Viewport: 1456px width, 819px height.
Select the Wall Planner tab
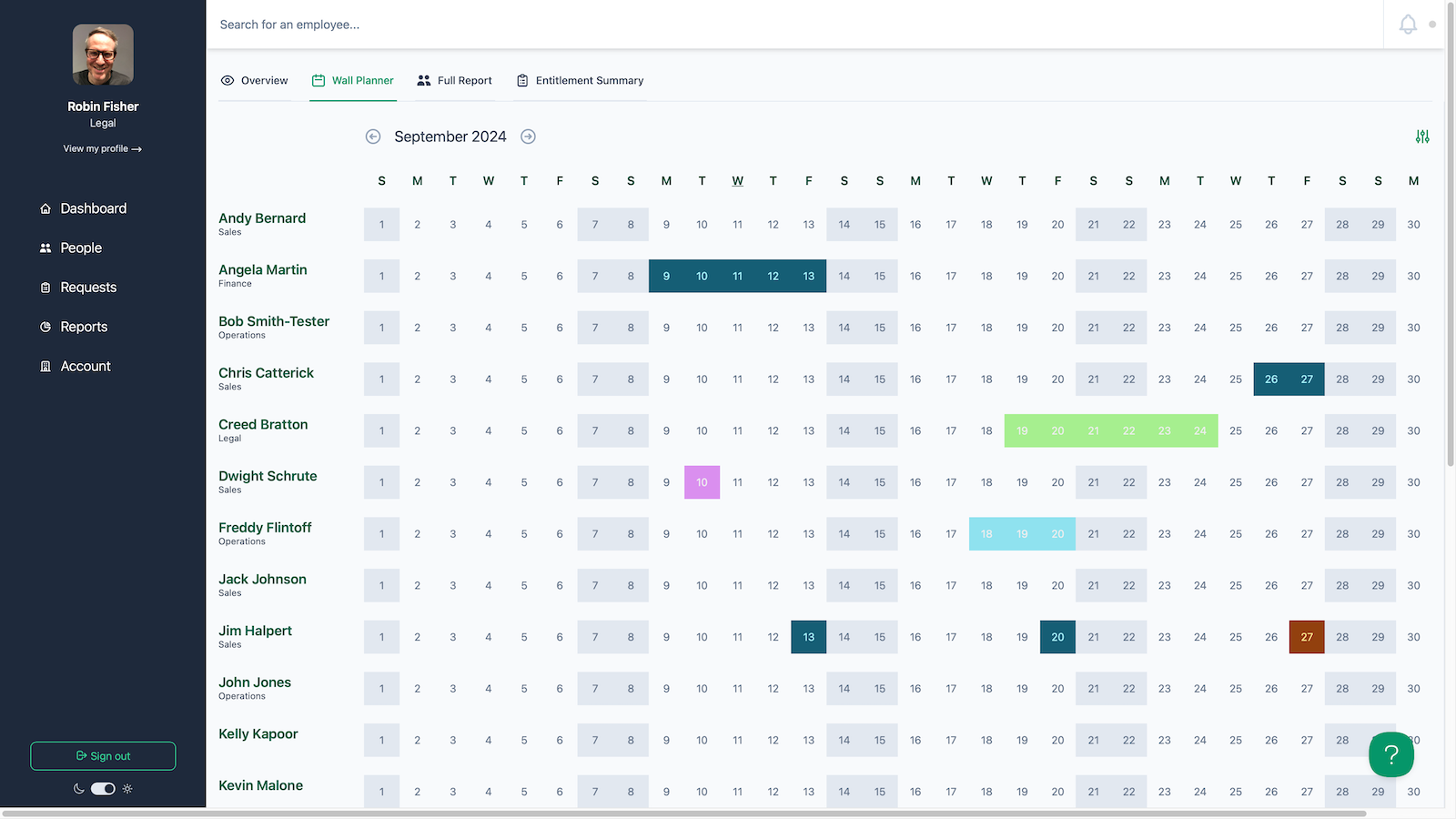click(353, 81)
